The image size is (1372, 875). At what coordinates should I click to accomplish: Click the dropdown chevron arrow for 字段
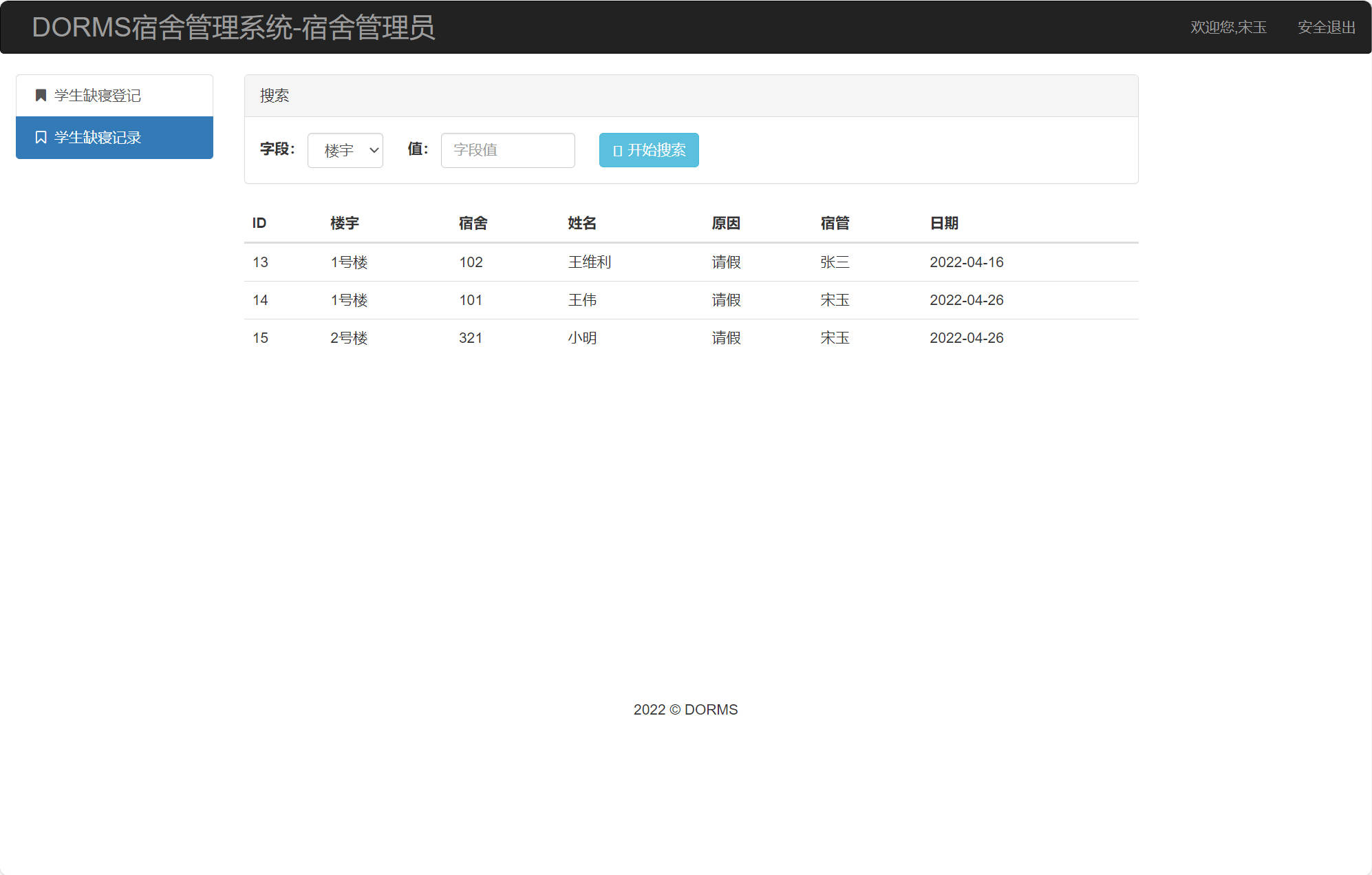pyautogui.click(x=374, y=150)
